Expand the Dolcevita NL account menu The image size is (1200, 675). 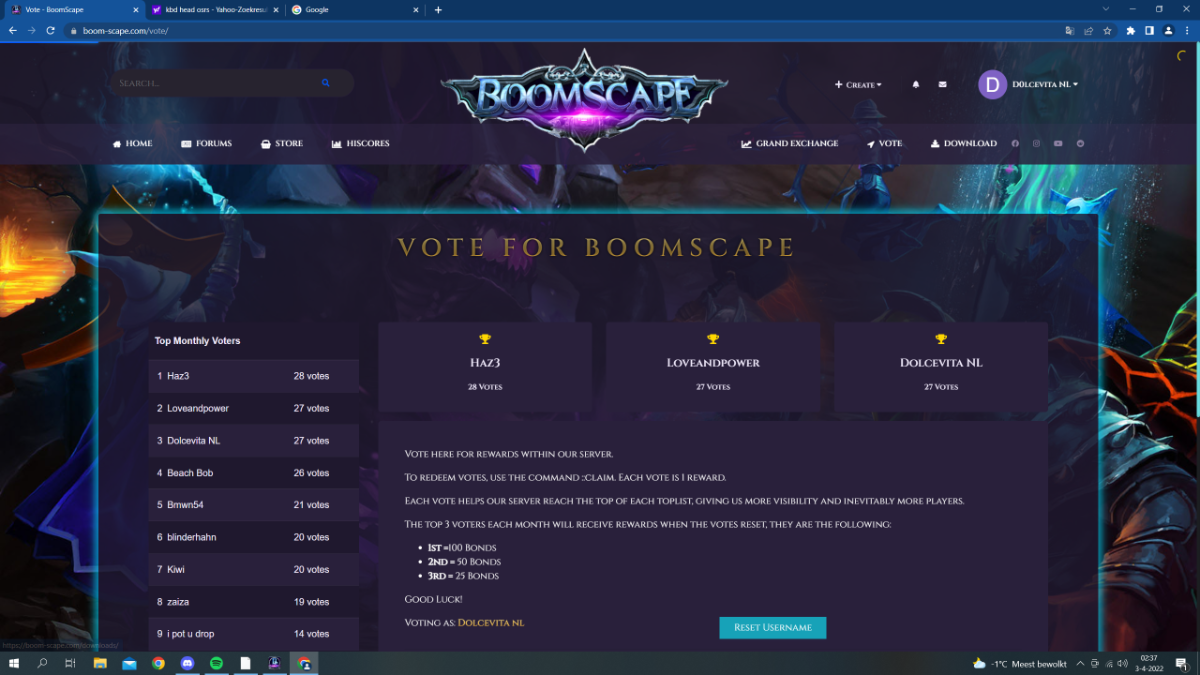coord(1028,85)
